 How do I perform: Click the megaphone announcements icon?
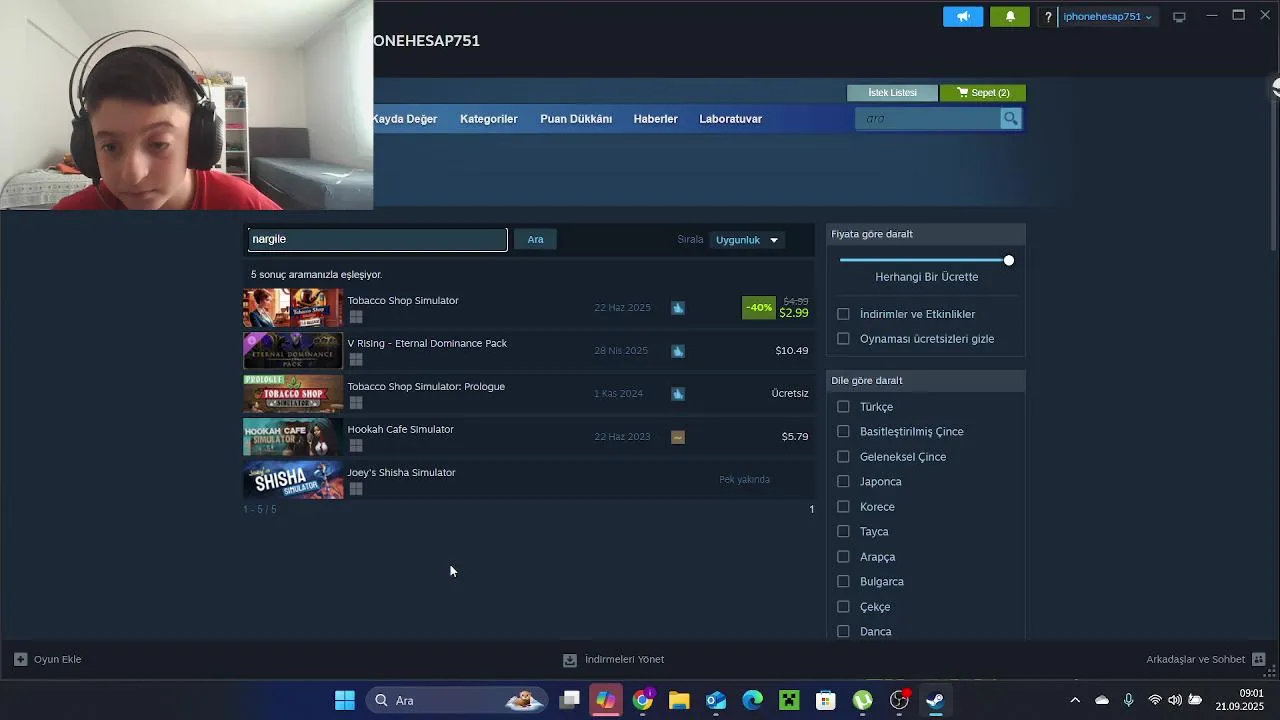pos(963,17)
